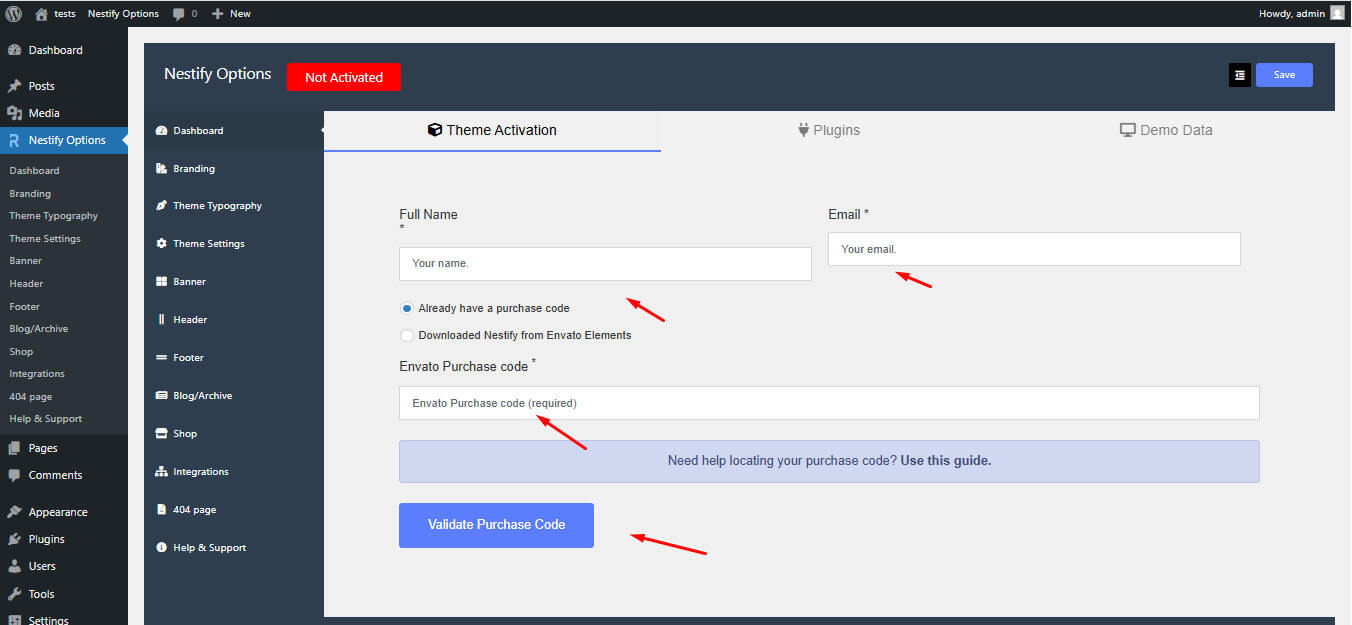Click the Comments icon in WordPress sidebar
The height and width of the screenshot is (625, 1352).
click(15, 475)
